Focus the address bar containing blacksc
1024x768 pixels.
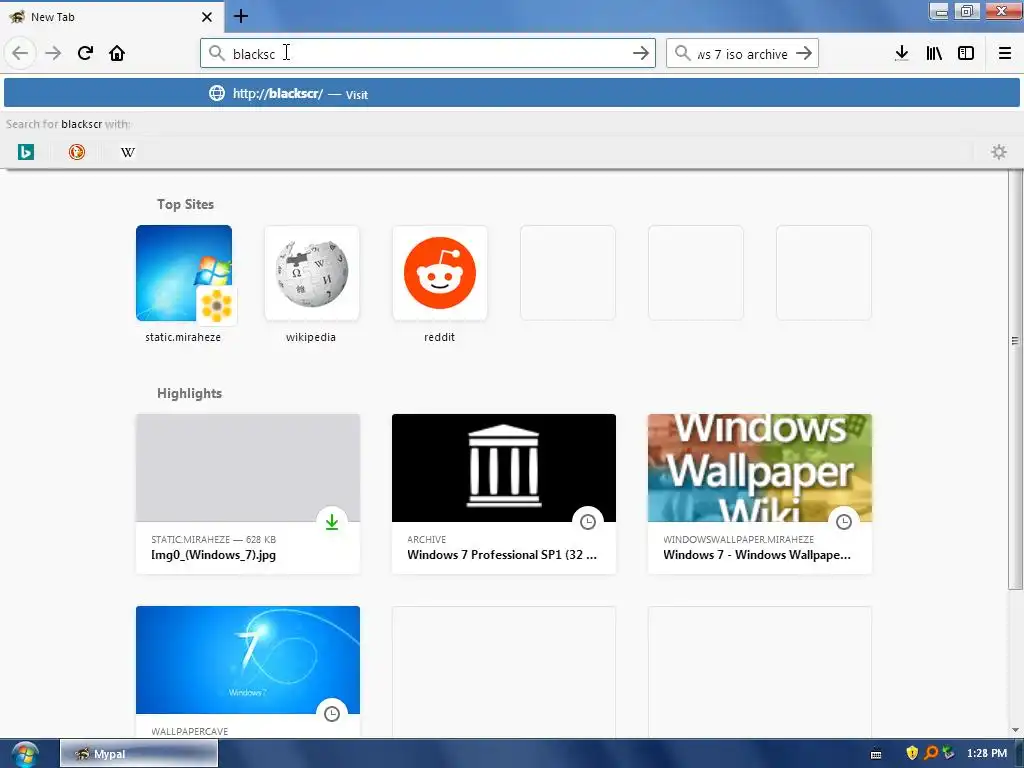428,53
